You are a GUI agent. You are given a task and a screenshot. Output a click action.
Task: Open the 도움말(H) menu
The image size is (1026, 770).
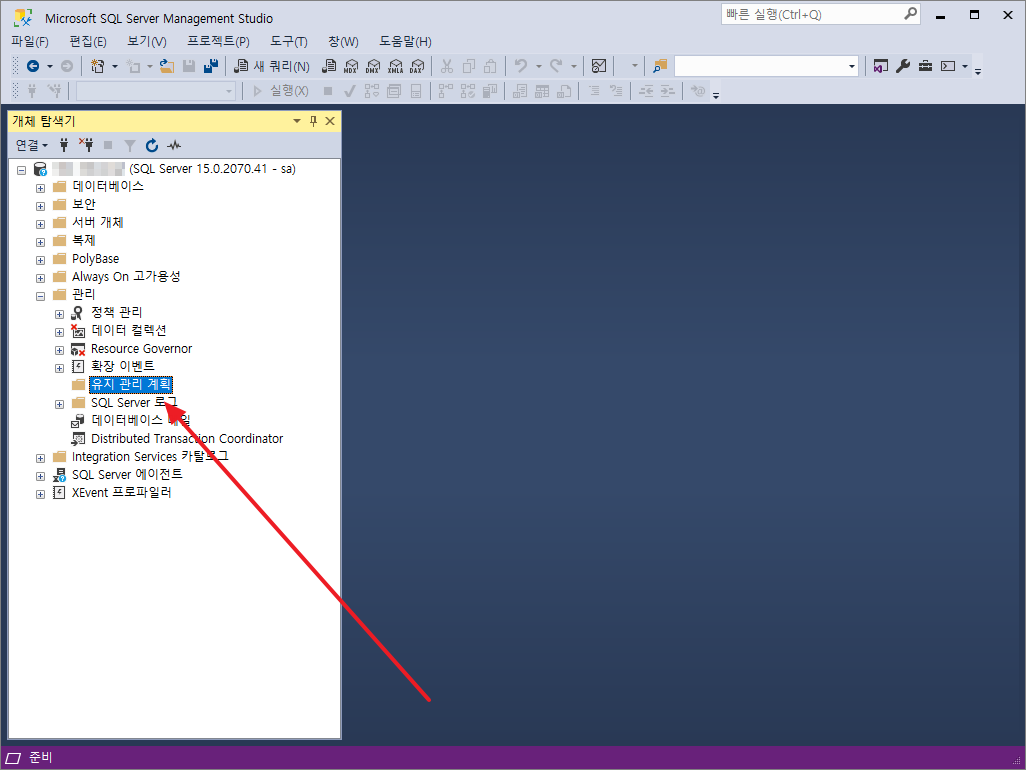coord(405,42)
